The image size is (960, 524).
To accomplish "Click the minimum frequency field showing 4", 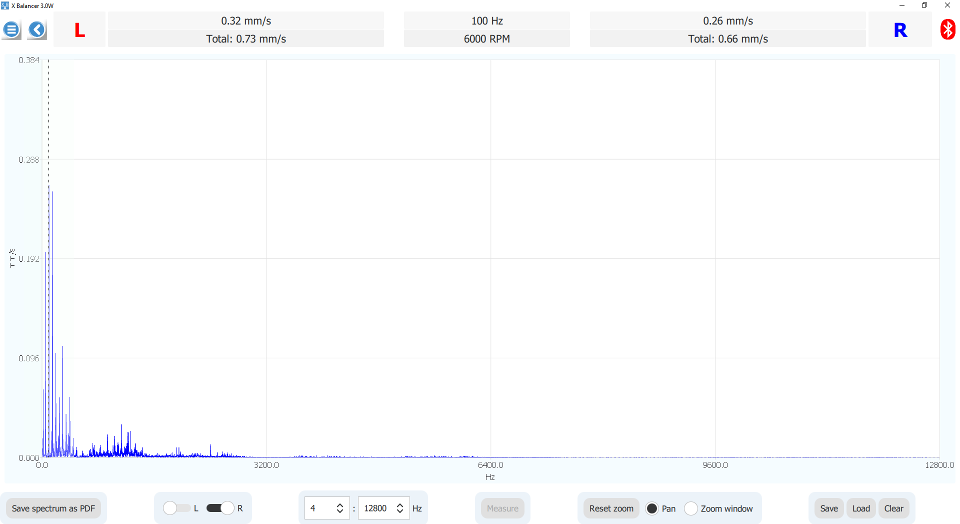I will click(320, 508).
